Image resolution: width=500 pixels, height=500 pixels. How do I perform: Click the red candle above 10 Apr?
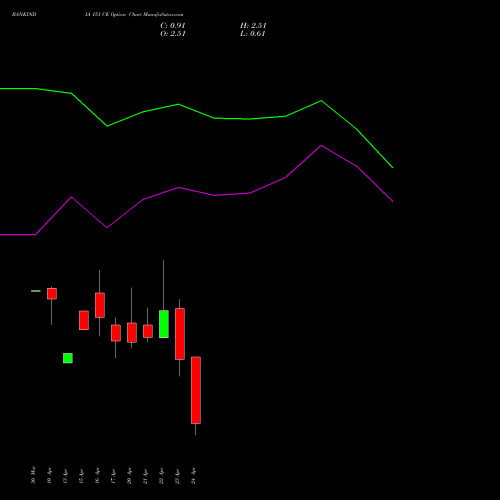click(x=52, y=294)
